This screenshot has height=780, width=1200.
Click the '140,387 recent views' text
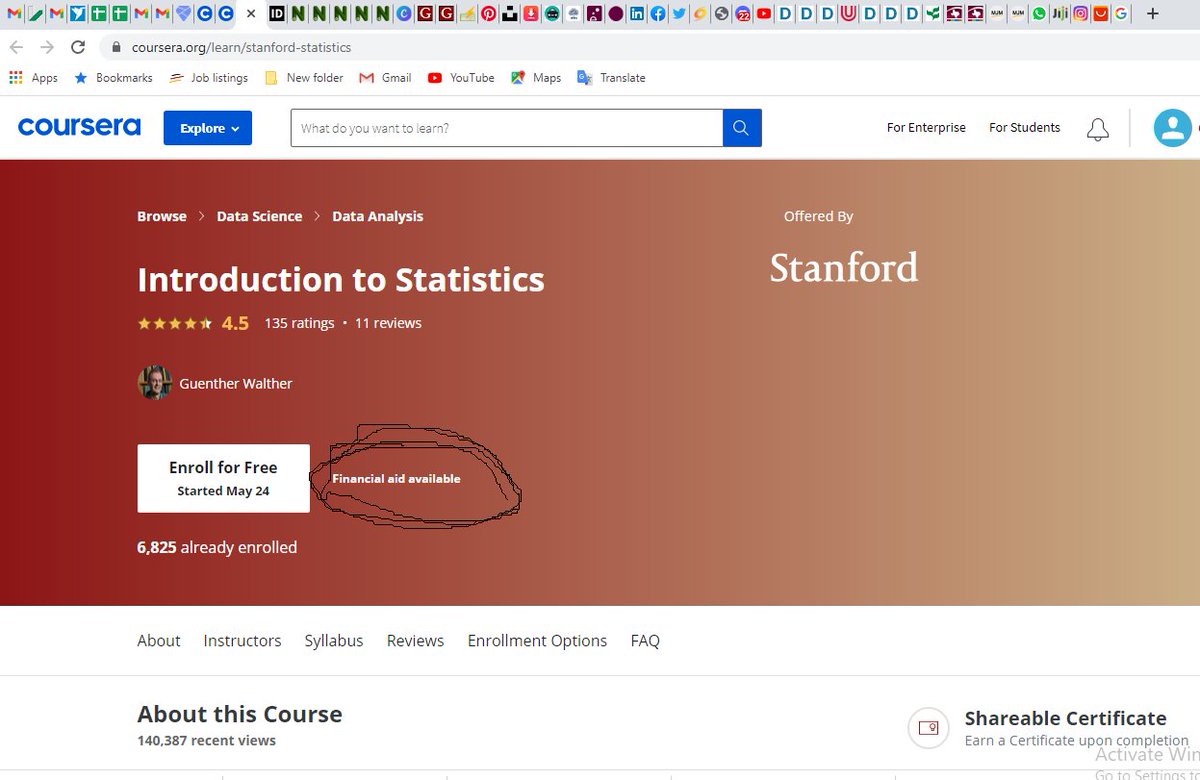[x=206, y=741]
